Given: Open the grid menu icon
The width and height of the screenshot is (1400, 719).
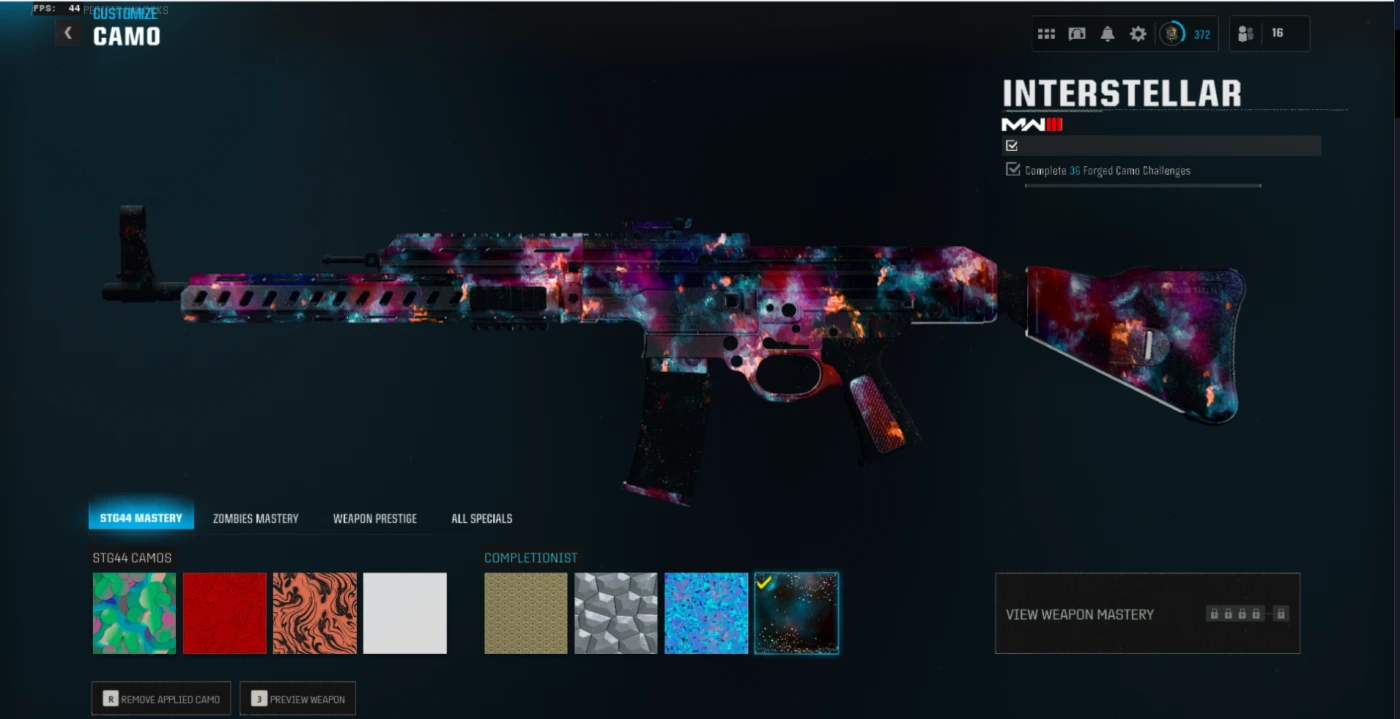Looking at the screenshot, I should click(1046, 34).
